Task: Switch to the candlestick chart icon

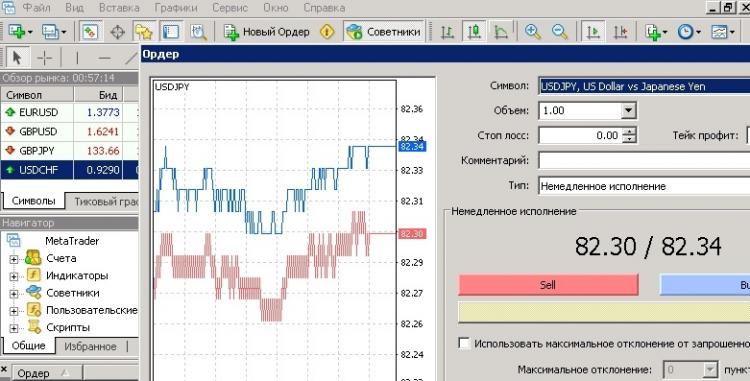Action: pos(474,32)
